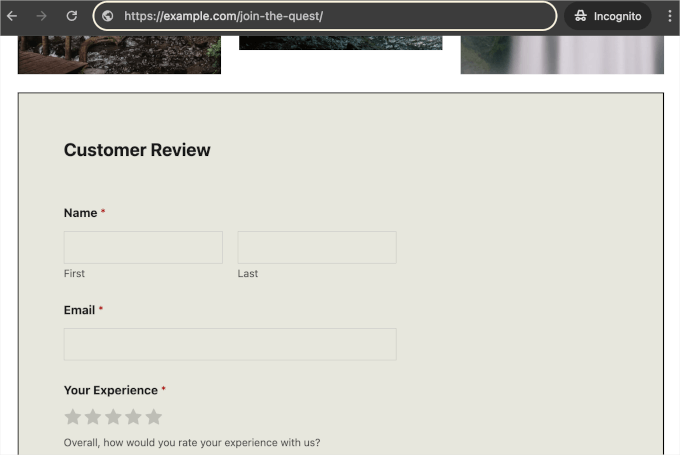This screenshot has width=680, height=455.
Task: Focus the Email input field
Action: pyautogui.click(x=230, y=344)
